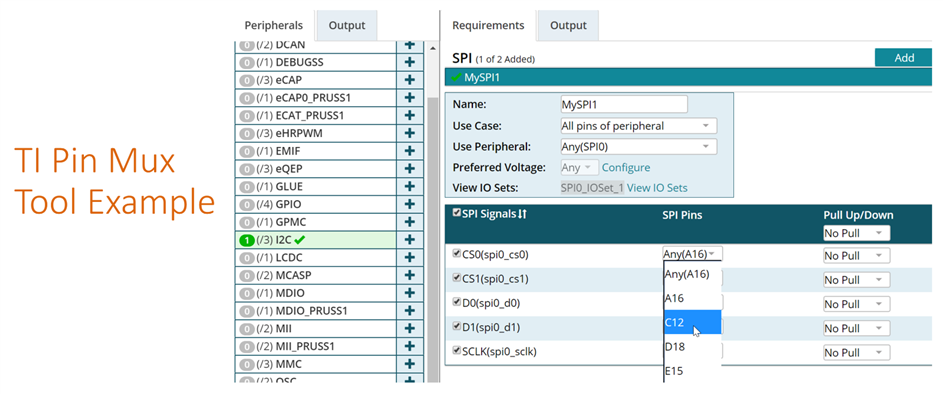Add an eQEP peripheral via plus icon

click(x=410, y=168)
